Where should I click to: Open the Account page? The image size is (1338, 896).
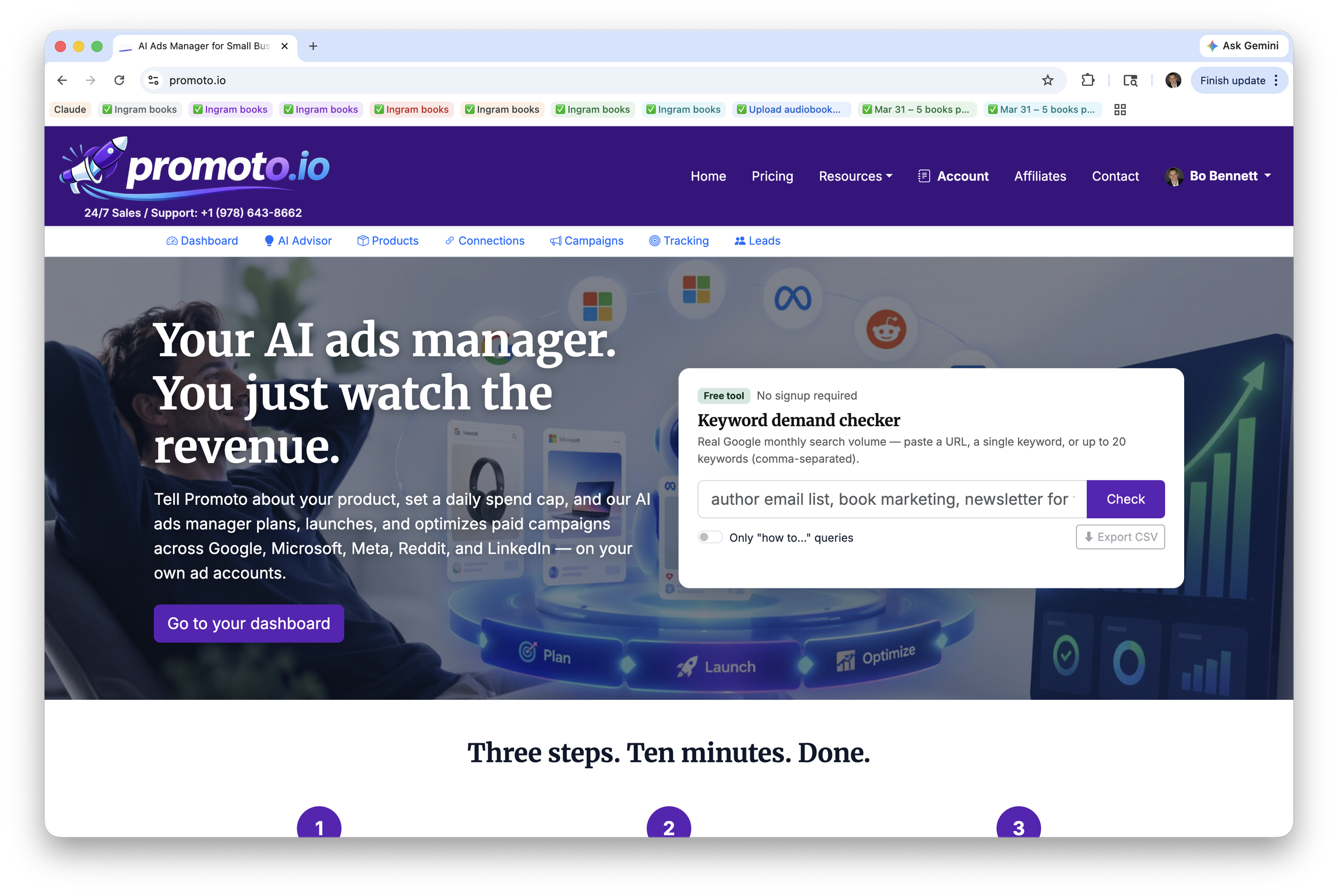point(953,177)
